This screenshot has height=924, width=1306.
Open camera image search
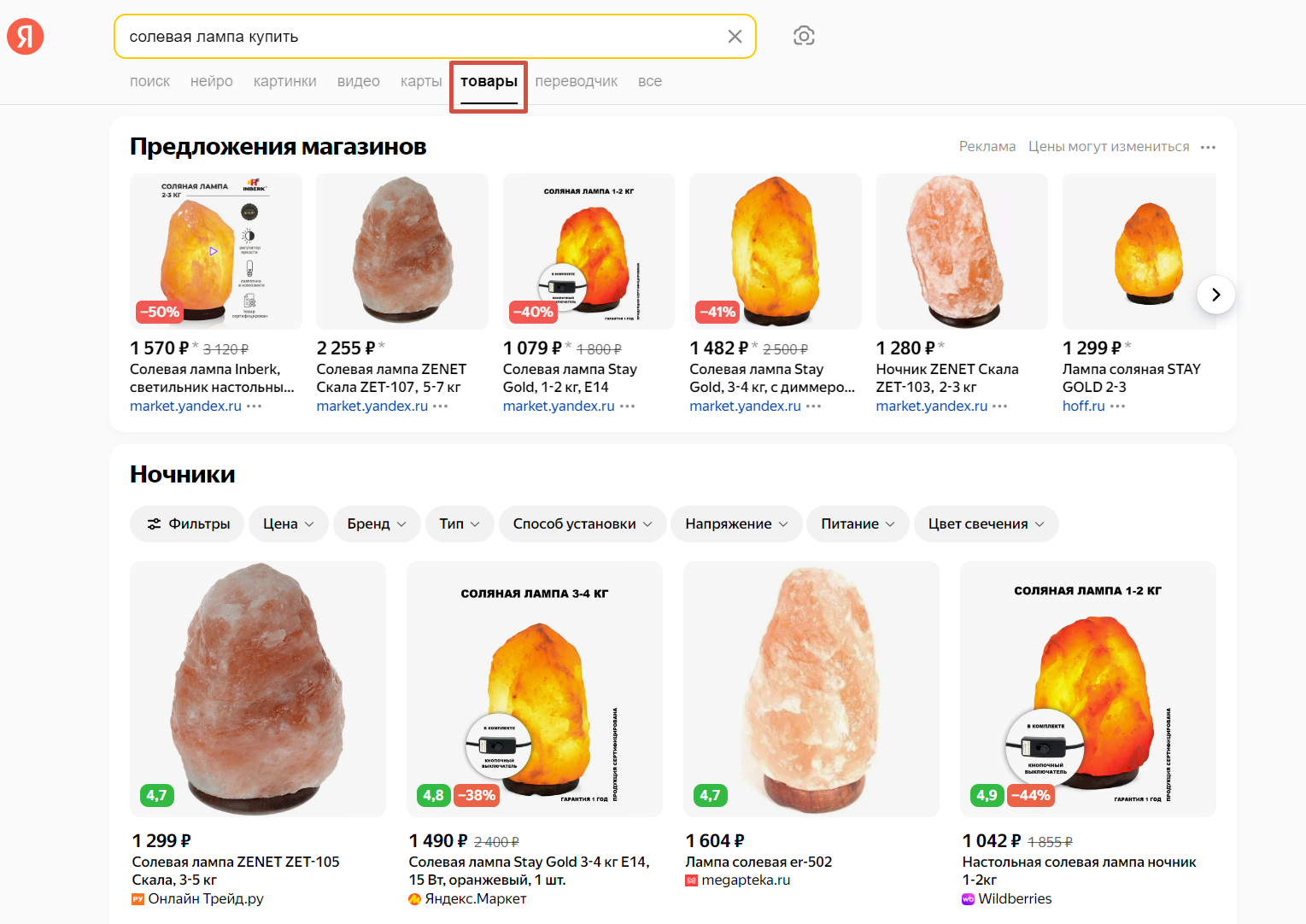pos(804,36)
